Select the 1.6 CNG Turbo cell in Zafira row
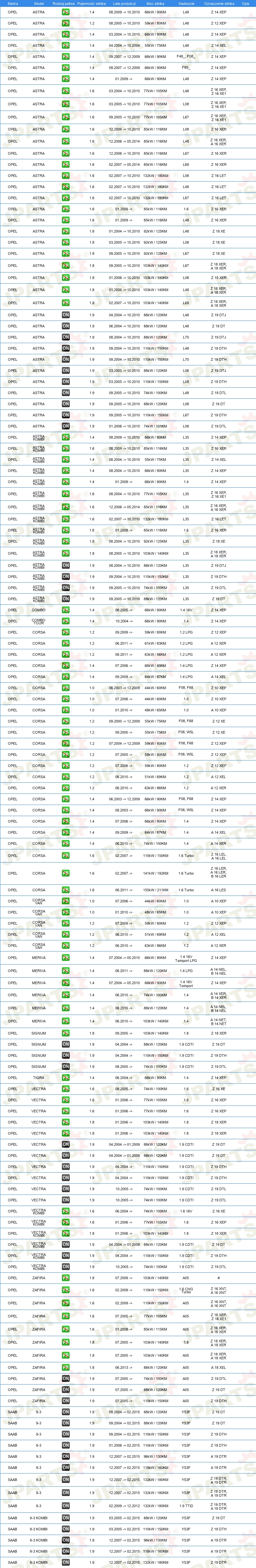 (x=186, y=1290)
